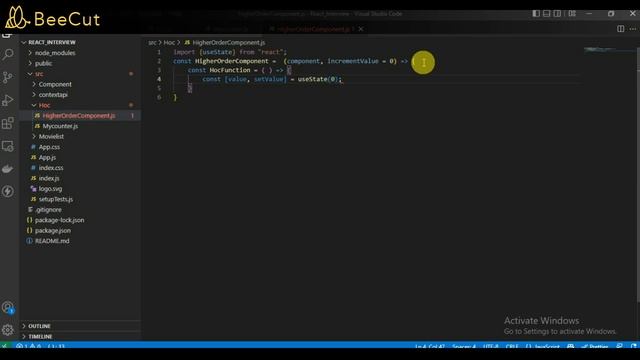Open the Remote Explorer view

pos(8,146)
